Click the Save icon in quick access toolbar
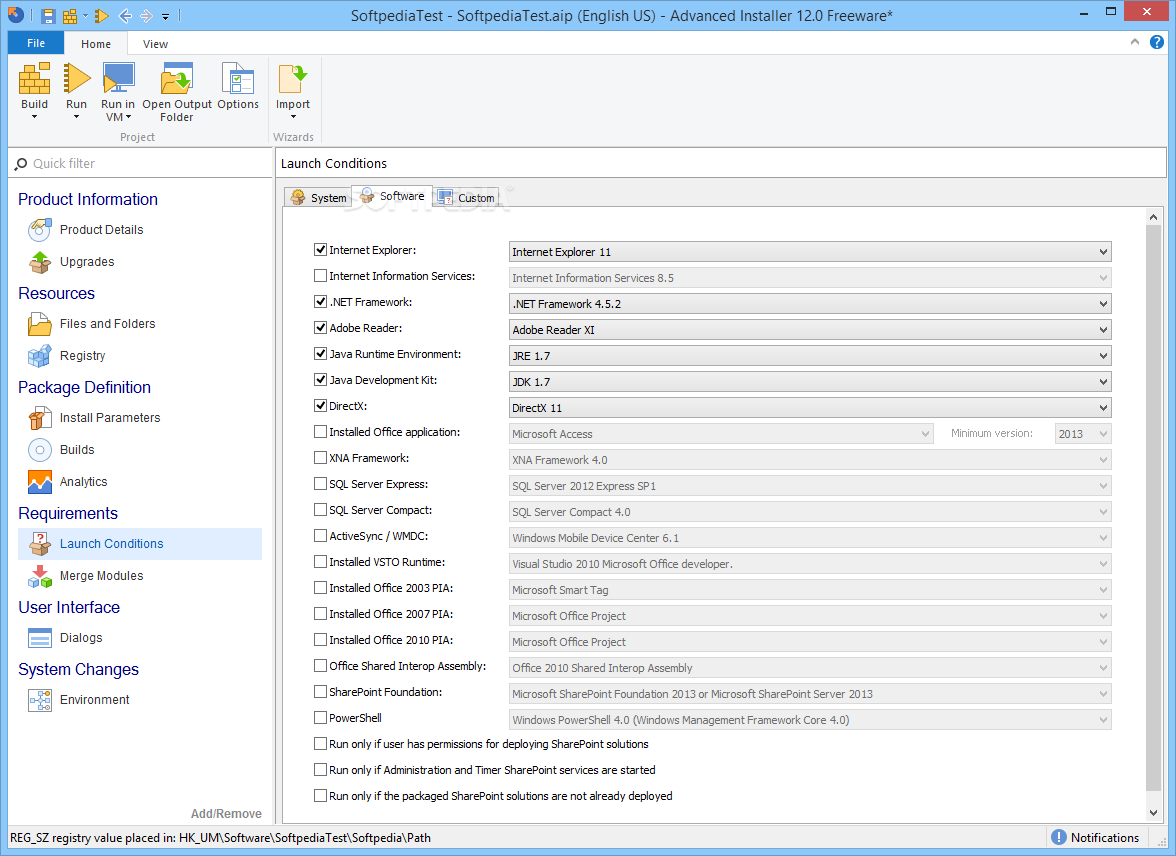Viewport: 1176px width, 856px height. click(48, 15)
